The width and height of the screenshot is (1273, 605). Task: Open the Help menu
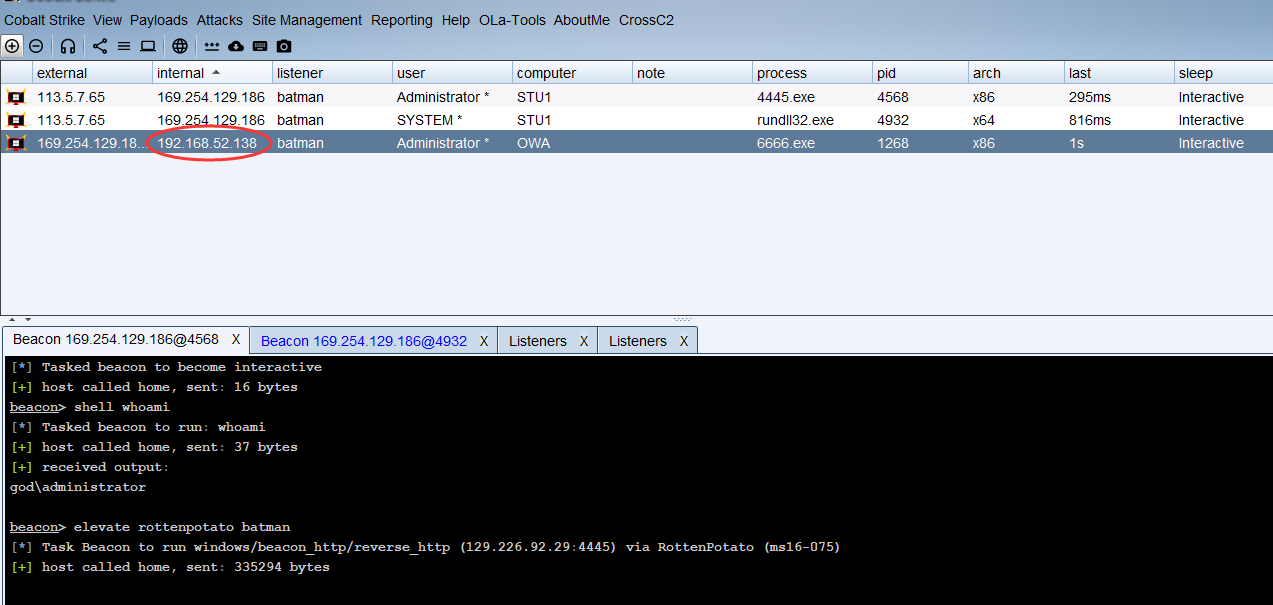[x=455, y=20]
